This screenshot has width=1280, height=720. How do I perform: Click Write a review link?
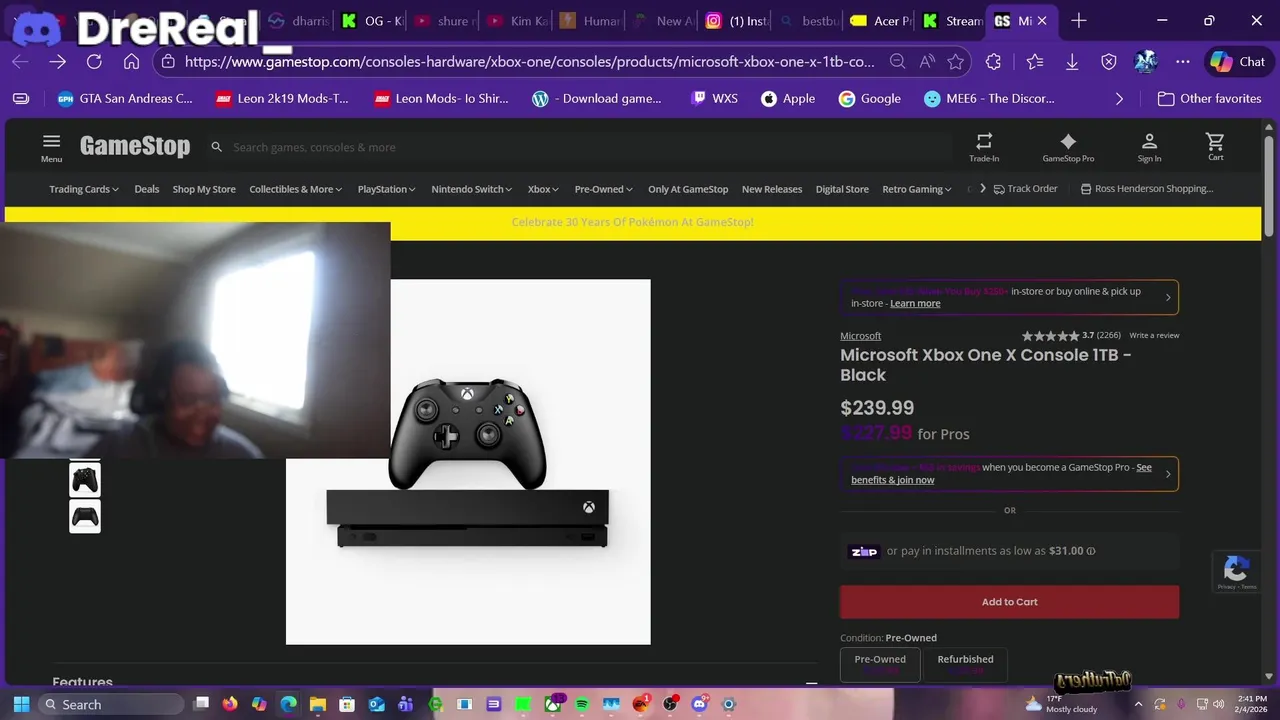point(1154,335)
